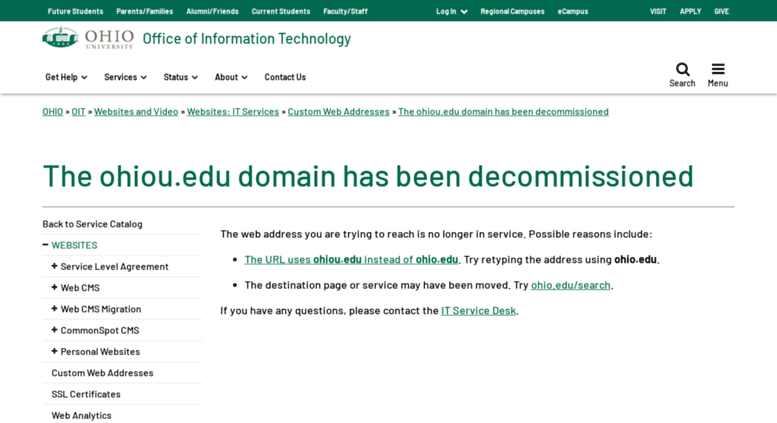
Task: Open eCampus link in top bar
Action: tap(573, 11)
